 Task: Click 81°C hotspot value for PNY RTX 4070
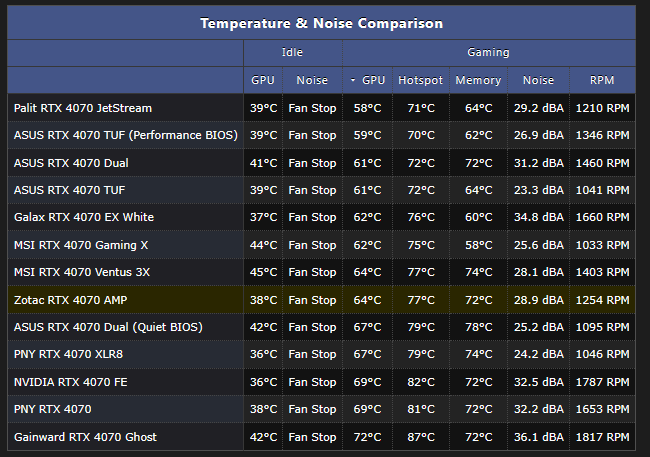click(421, 409)
